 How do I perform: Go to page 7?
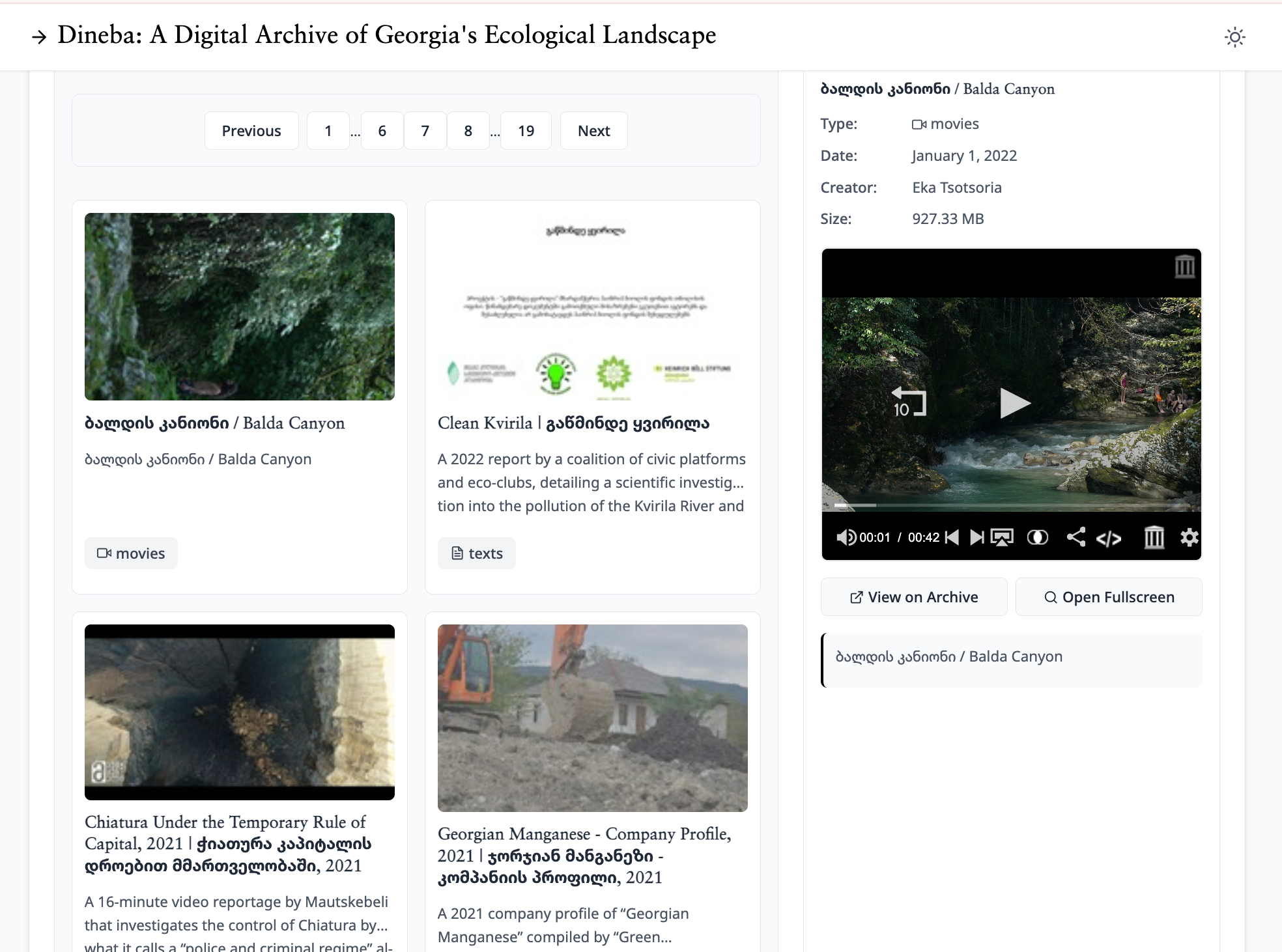[425, 131]
